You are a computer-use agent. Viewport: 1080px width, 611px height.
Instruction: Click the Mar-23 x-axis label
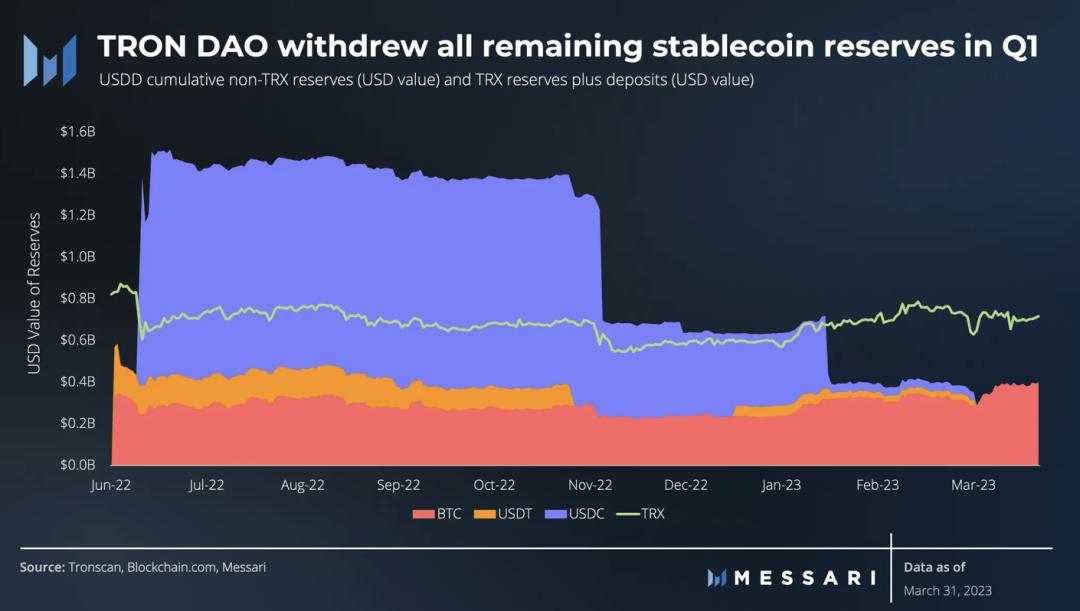(x=974, y=485)
